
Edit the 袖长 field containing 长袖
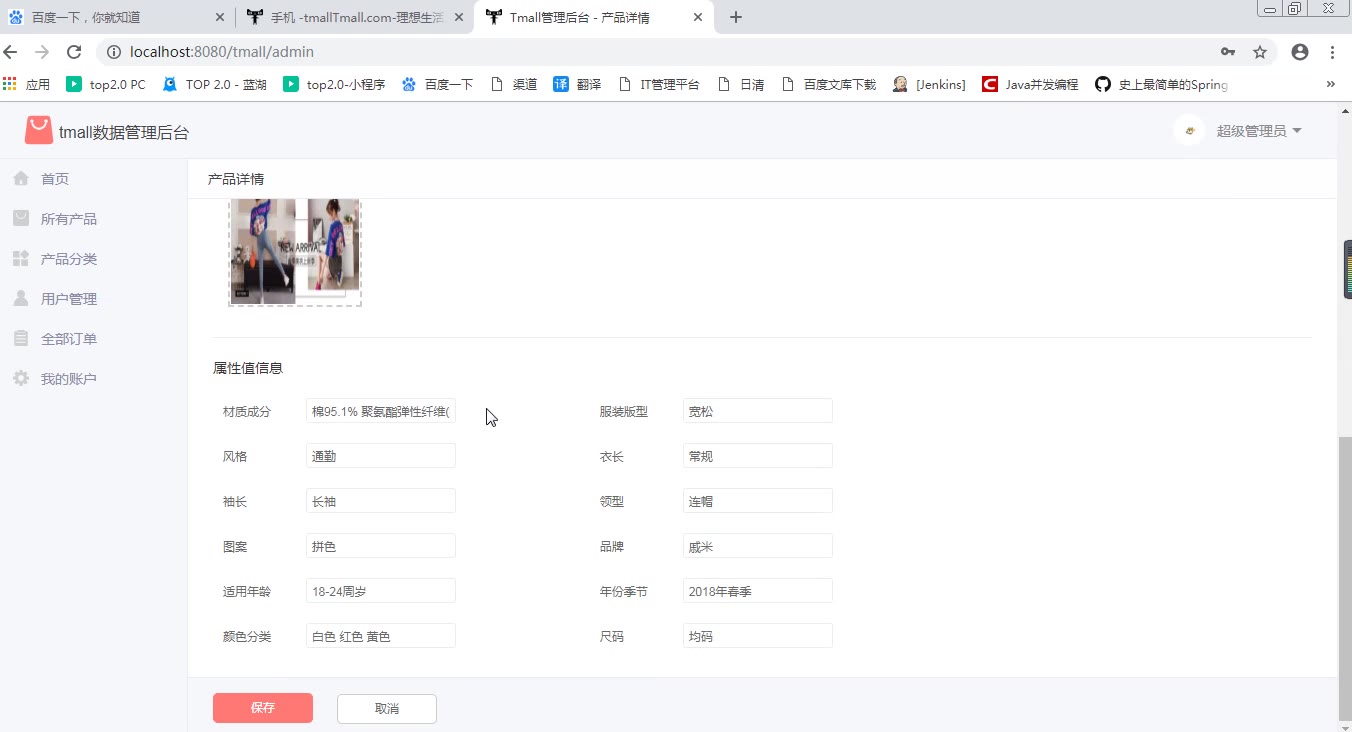(381, 501)
